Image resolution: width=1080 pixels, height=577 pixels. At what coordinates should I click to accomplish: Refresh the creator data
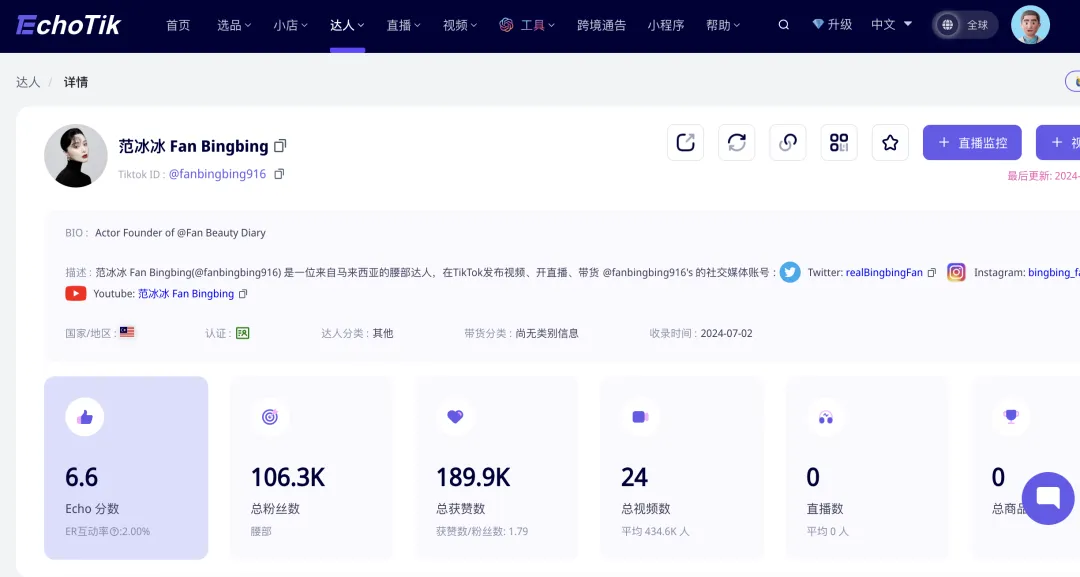(736, 143)
